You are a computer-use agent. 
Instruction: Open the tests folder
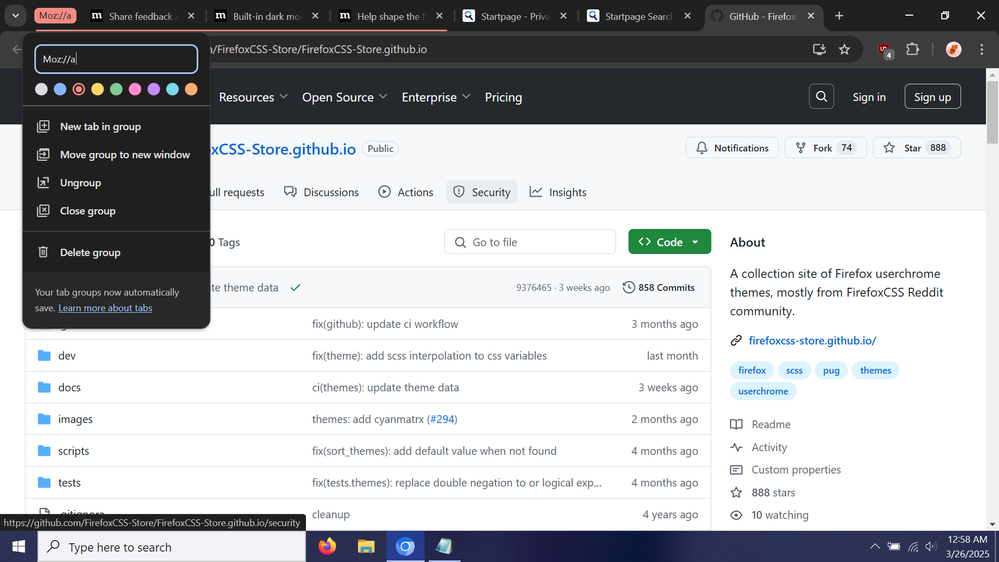click(x=69, y=482)
